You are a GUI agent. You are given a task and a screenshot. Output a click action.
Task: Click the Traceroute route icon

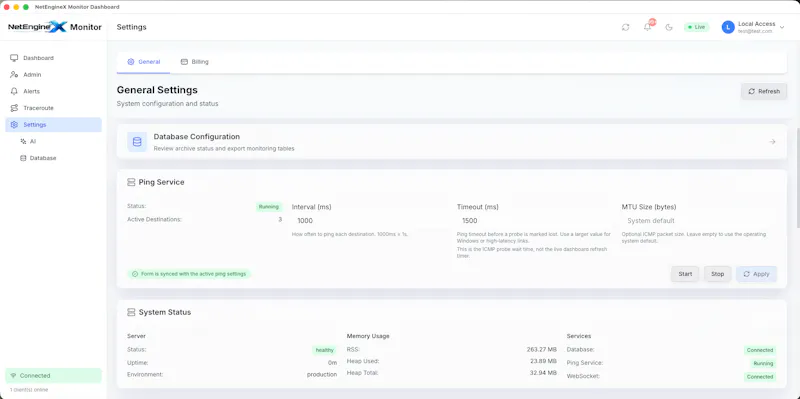click(x=14, y=108)
